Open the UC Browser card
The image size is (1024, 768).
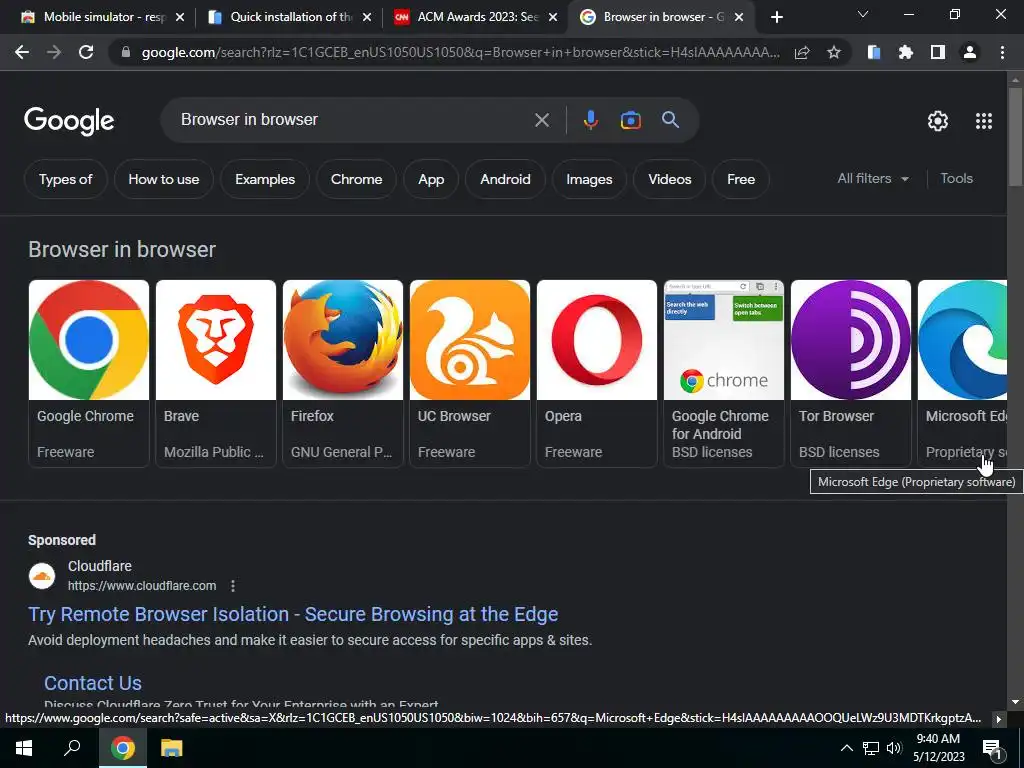470,374
